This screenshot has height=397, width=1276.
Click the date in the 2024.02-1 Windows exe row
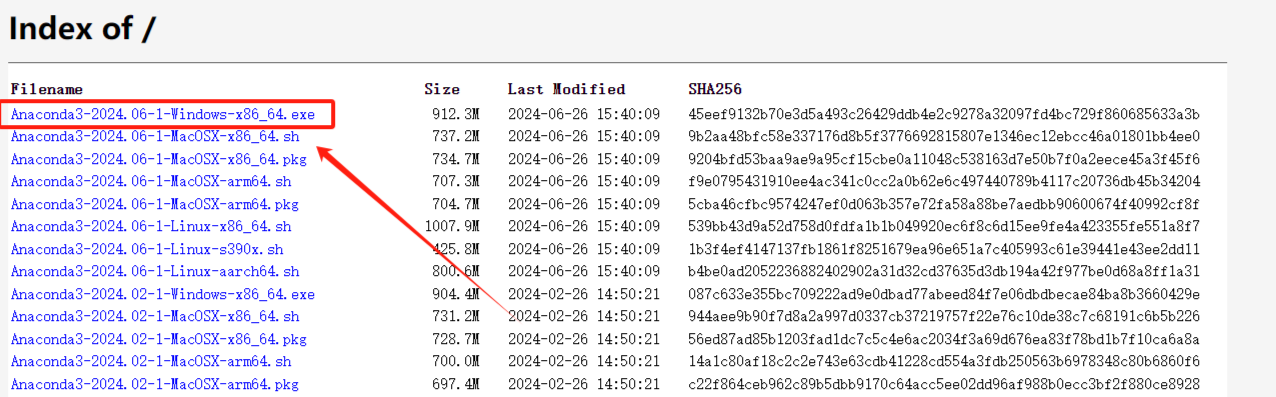pyautogui.click(x=584, y=294)
